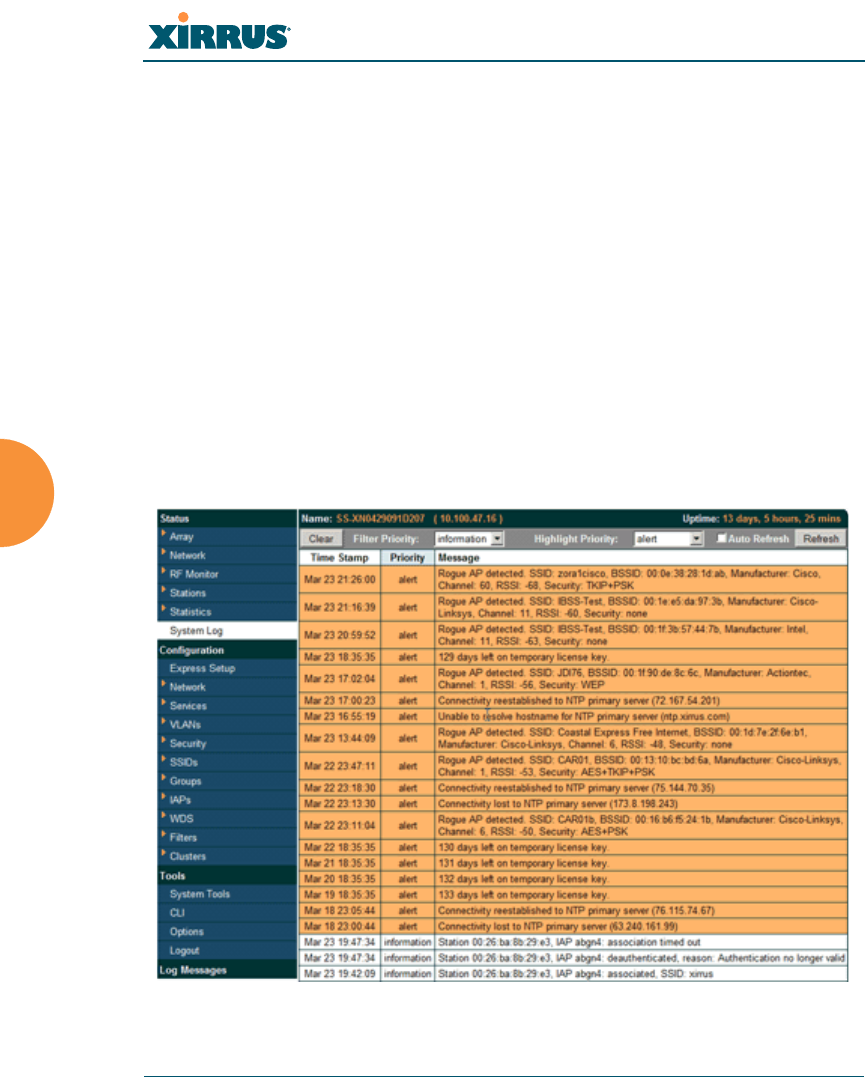The image size is (865, 1077).
Task: Open the Clusters configuration menu
Action: click(188, 857)
